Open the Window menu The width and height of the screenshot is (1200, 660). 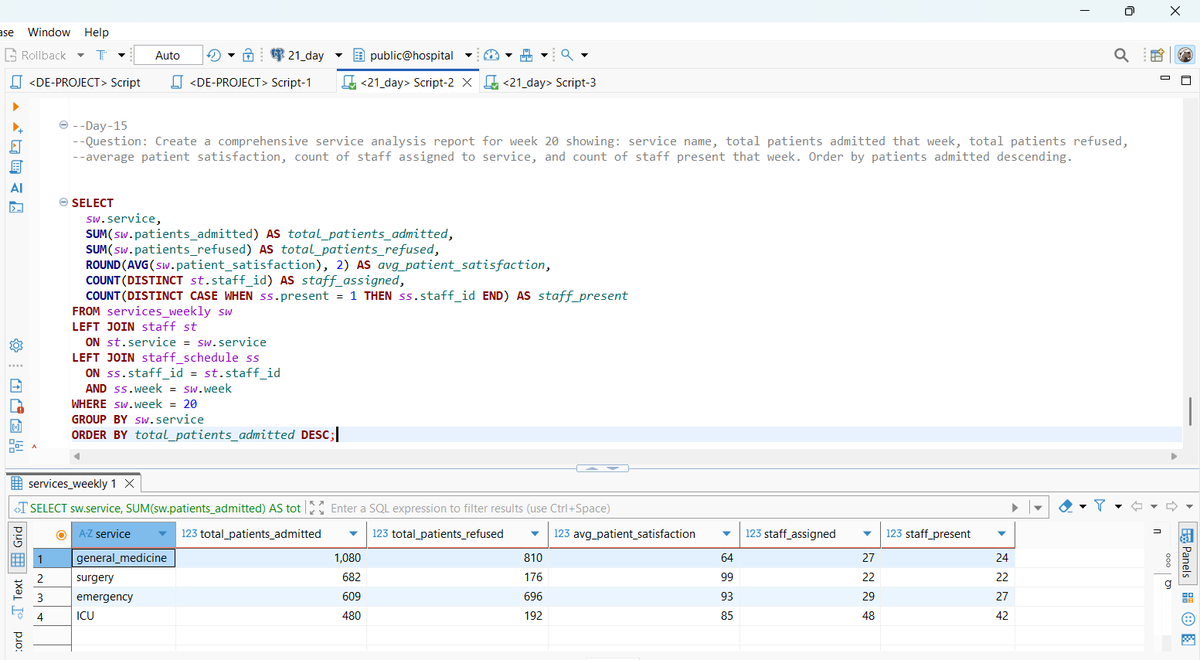tap(49, 33)
